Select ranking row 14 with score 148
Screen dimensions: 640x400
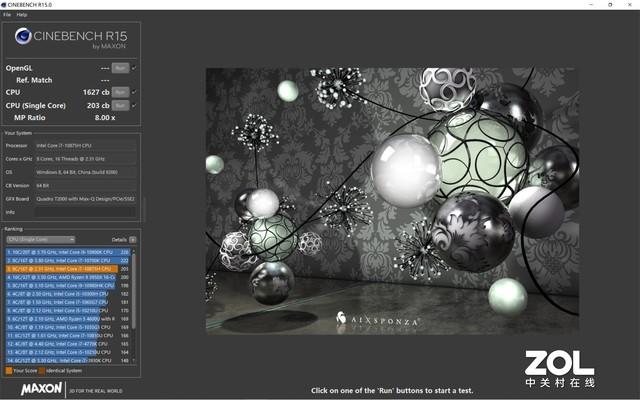[x=68, y=361]
